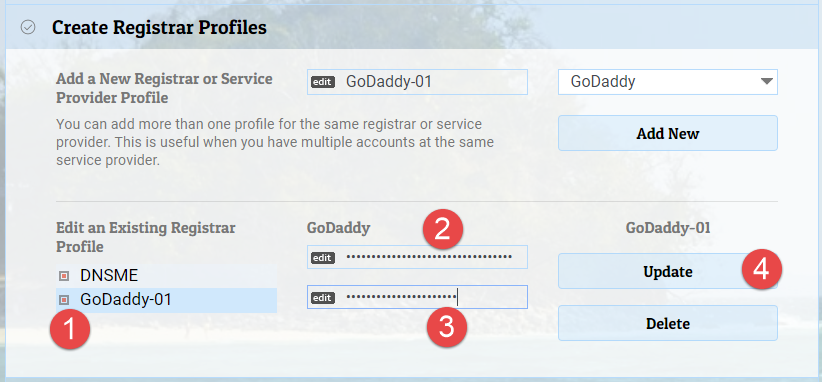Click the square icon next to DNSME

[64, 276]
